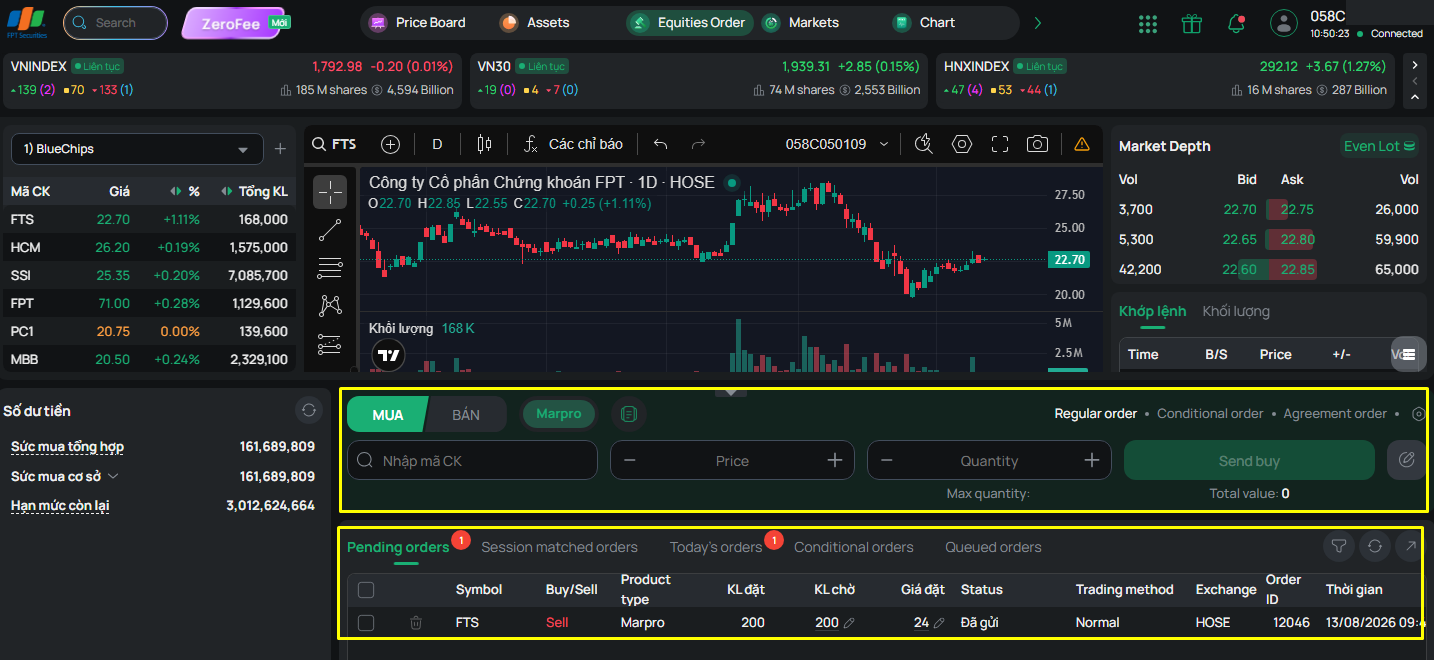Click the edit pencil button next to Send buy

point(1407,460)
